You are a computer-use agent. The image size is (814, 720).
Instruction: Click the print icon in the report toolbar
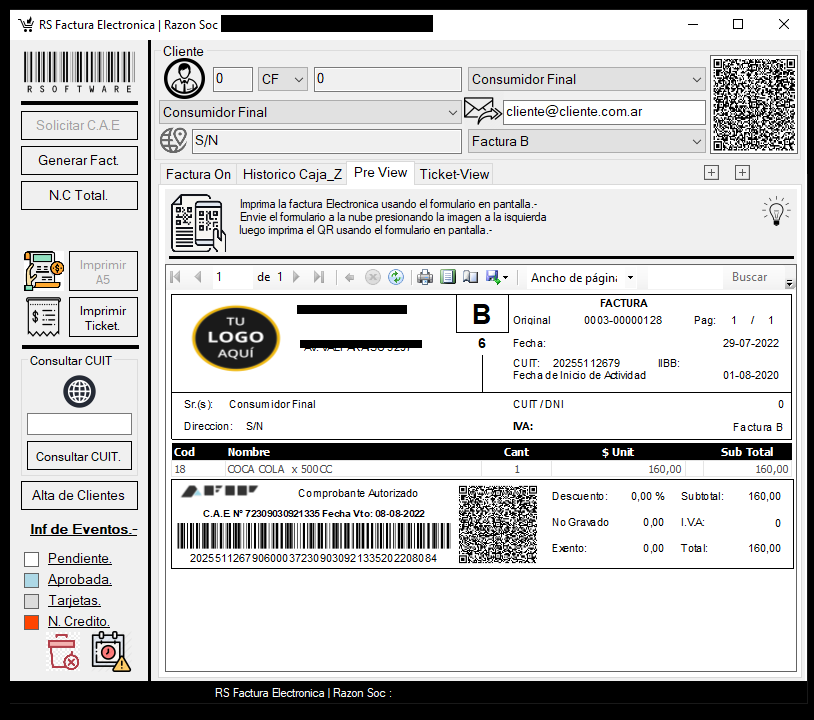[425, 277]
